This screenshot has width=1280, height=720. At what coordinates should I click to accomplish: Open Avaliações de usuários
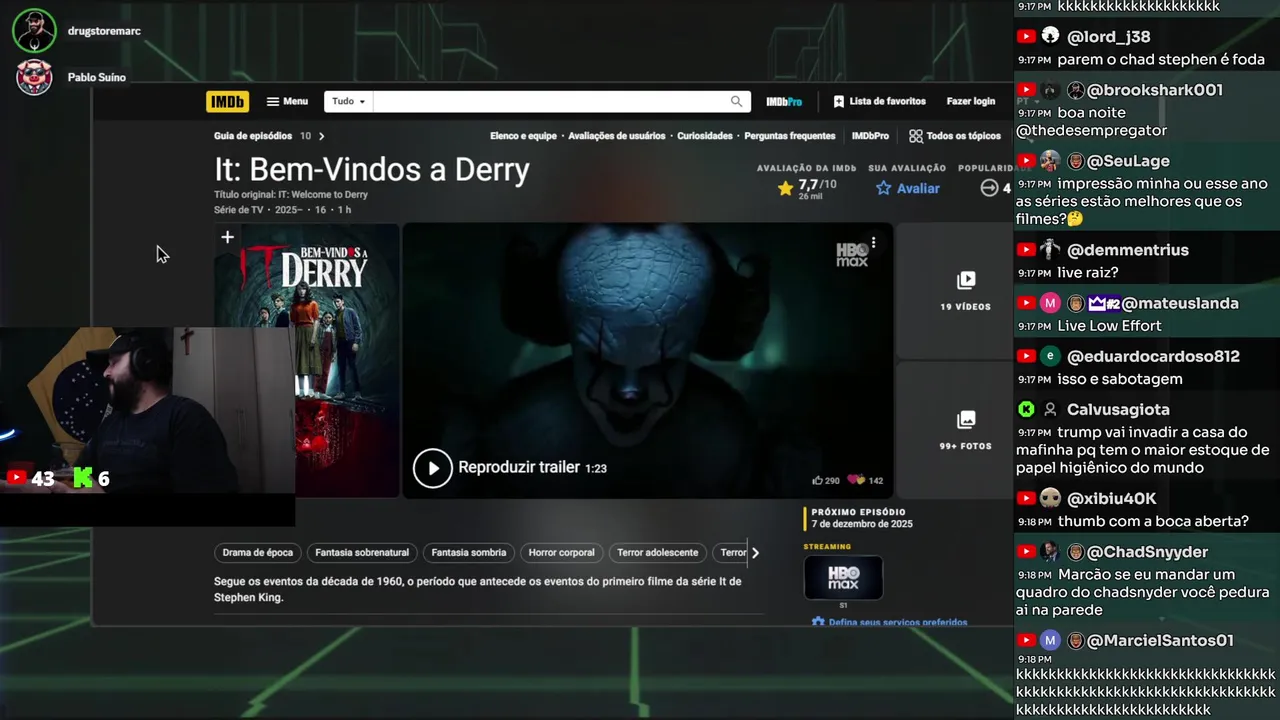point(617,136)
